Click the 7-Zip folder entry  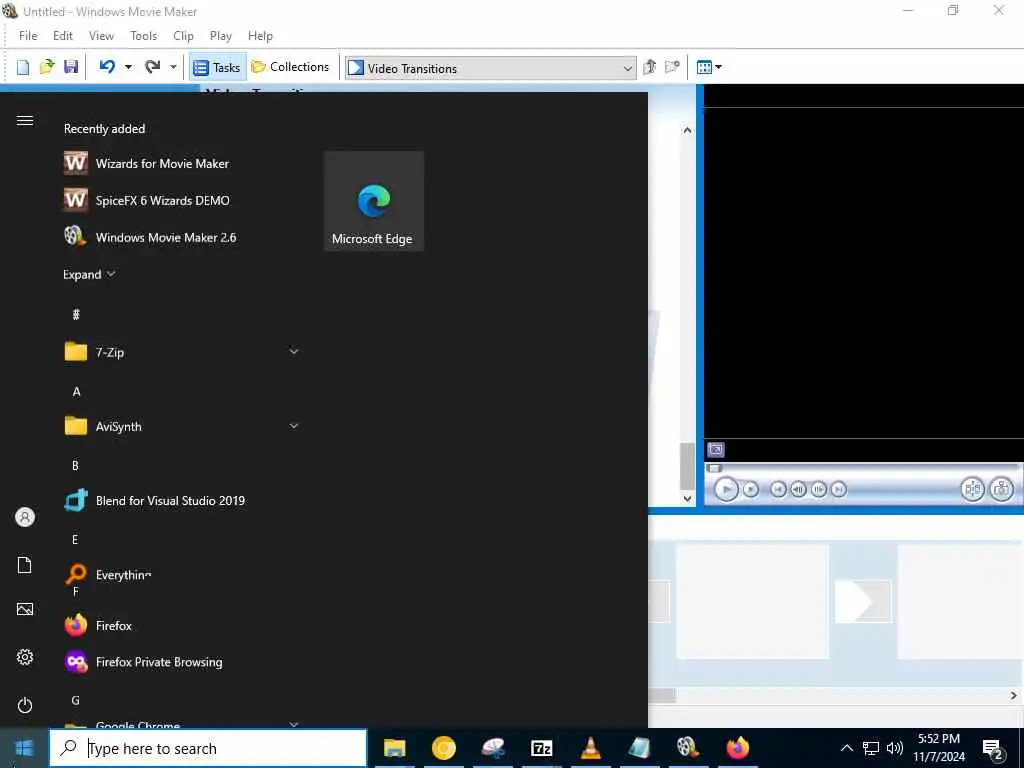click(183, 352)
